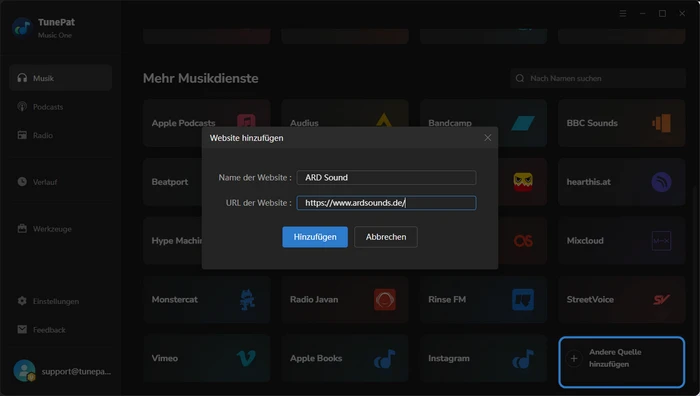Open Feedback in sidebar

(x=60, y=330)
